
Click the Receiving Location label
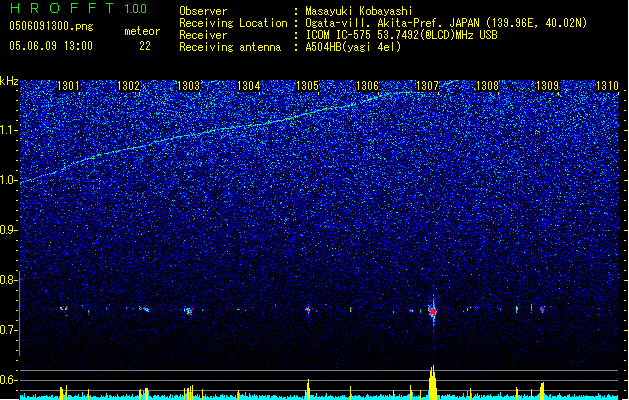[233, 23]
